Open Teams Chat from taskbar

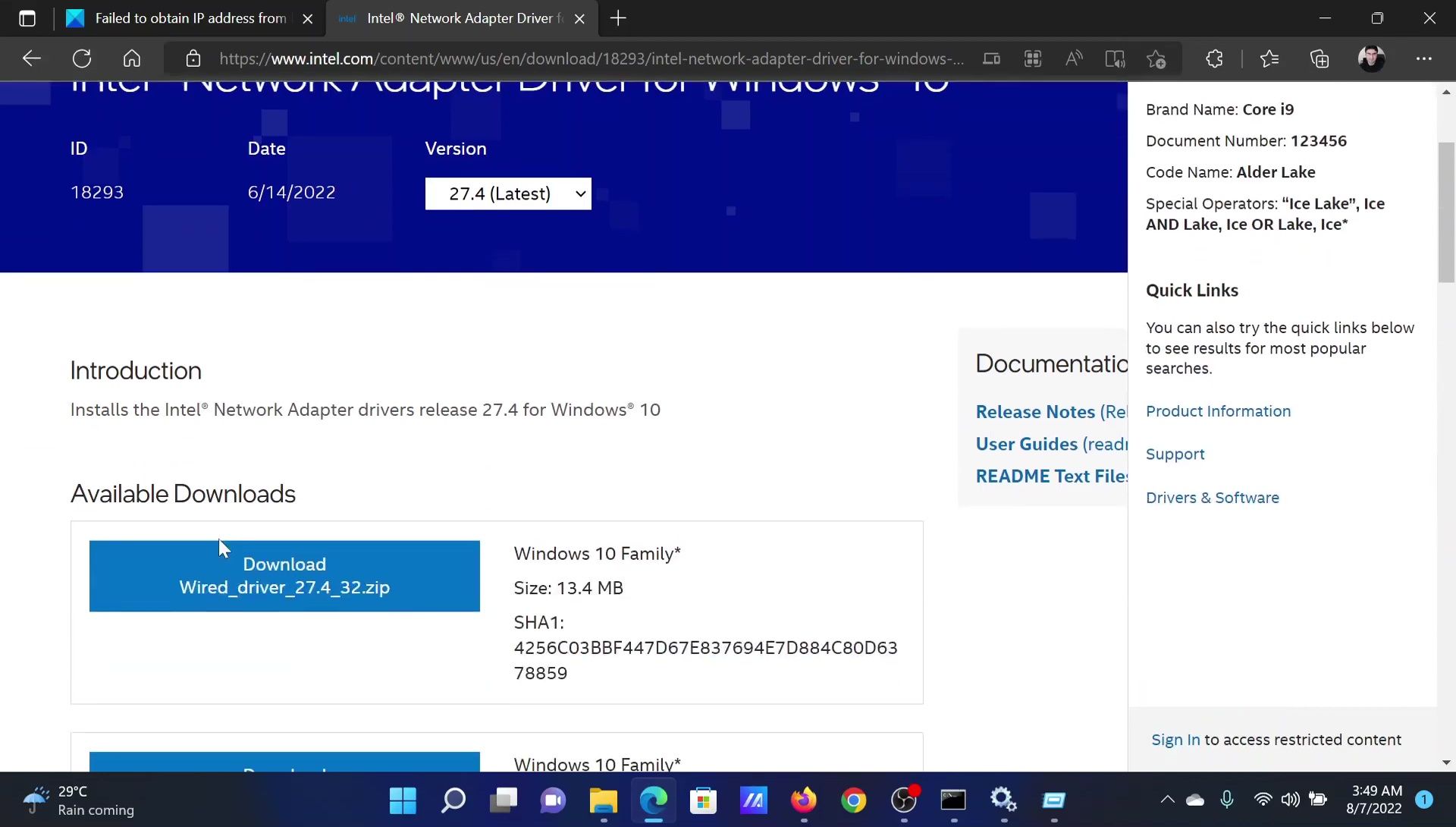pos(553,800)
